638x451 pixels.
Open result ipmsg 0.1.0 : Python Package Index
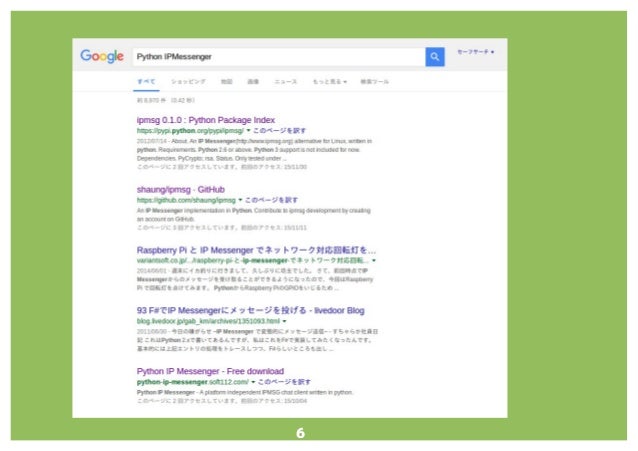coord(206,120)
